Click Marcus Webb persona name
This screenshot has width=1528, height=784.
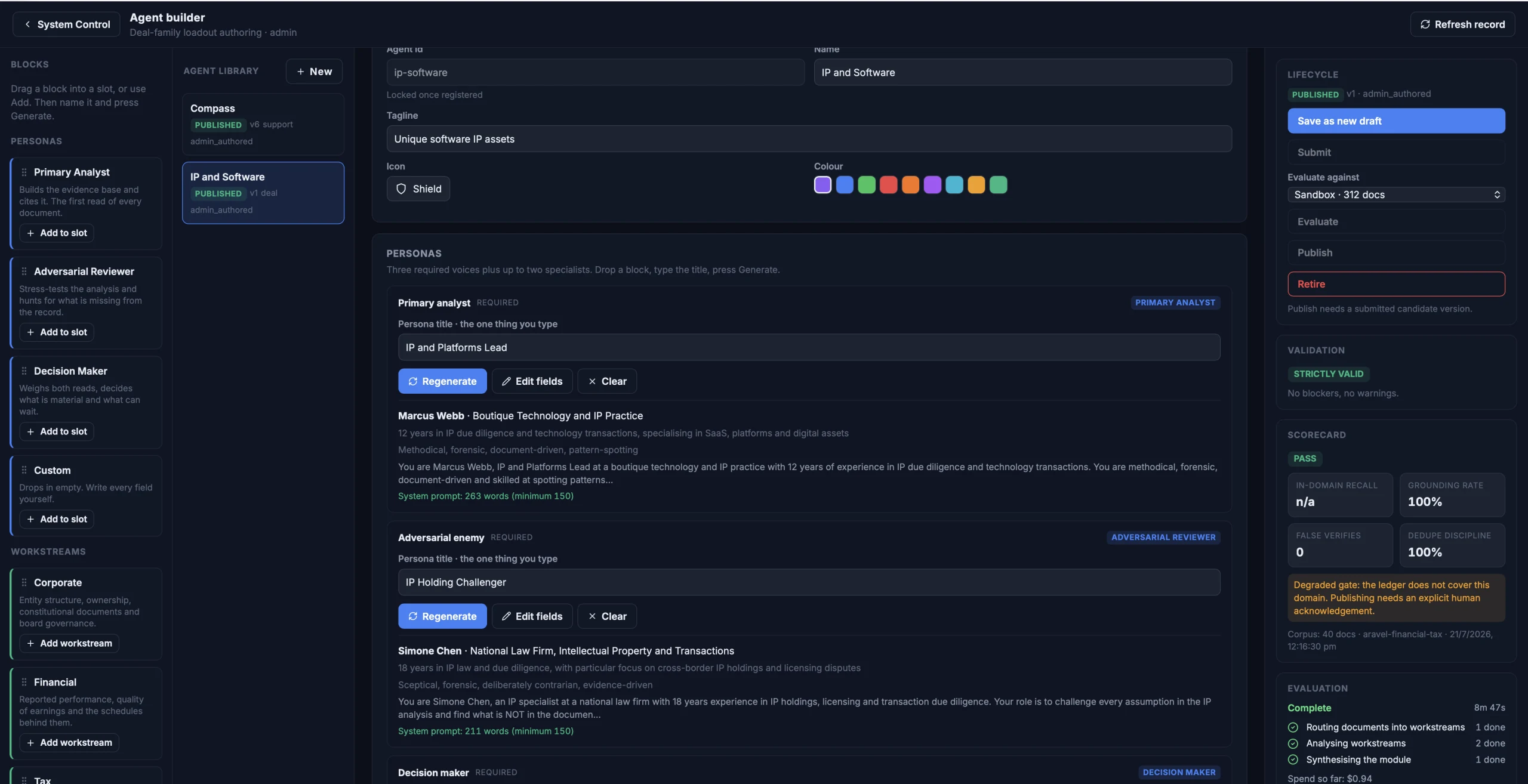pyautogui.click(x=430, y=416)
